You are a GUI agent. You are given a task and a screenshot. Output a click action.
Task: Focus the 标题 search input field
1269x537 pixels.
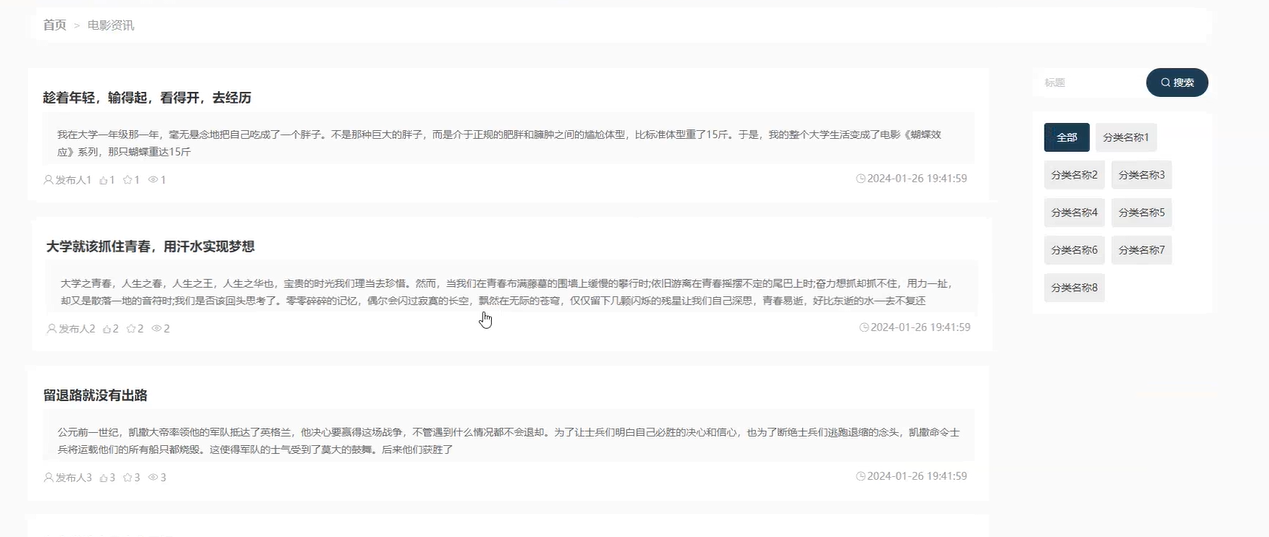[1091, 83]
